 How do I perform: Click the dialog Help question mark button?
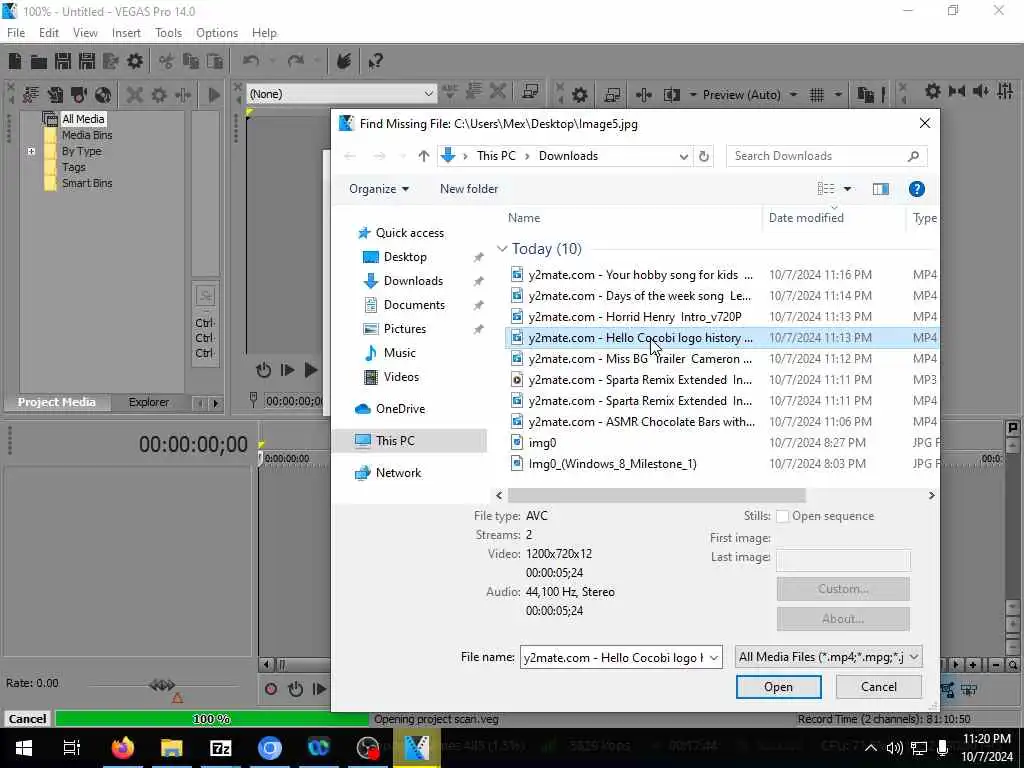point(916,189)
